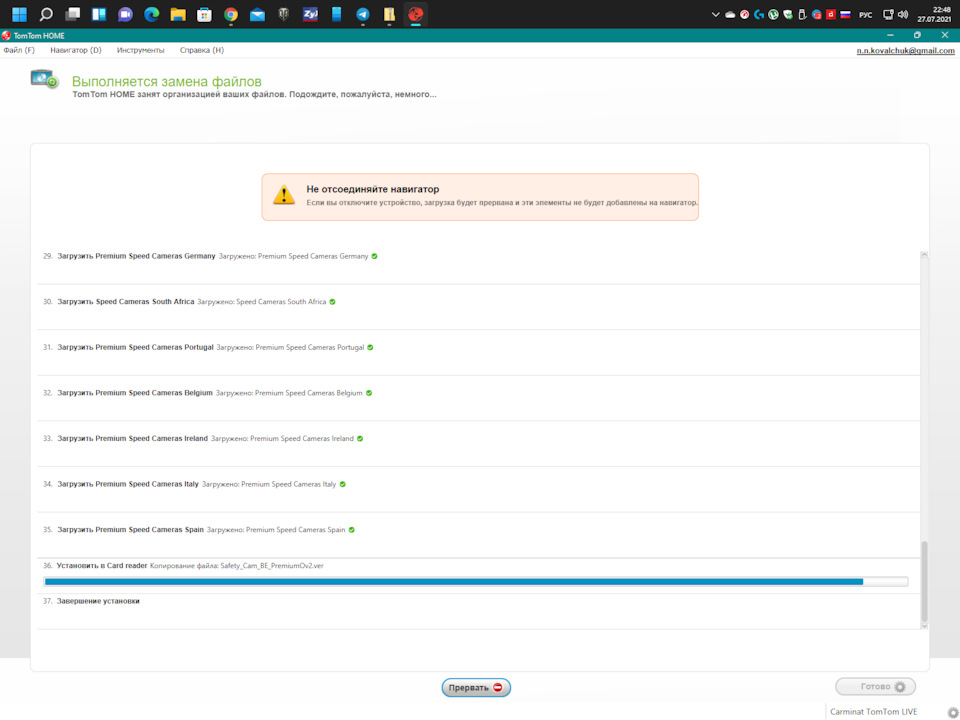
Task: Open the network status tray icon
Action: point(888,15)
